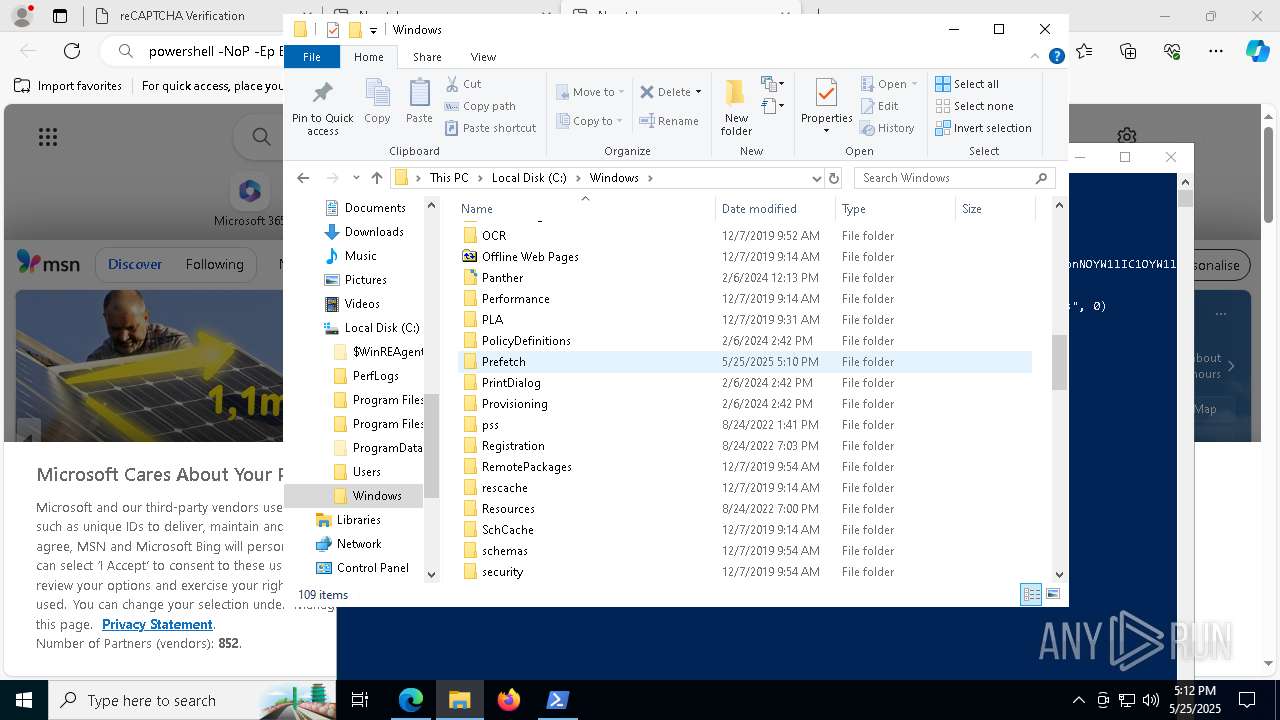Screen dimensions: 1280x720
Task: Sort by the Name column header
Action: pos(585,209)
